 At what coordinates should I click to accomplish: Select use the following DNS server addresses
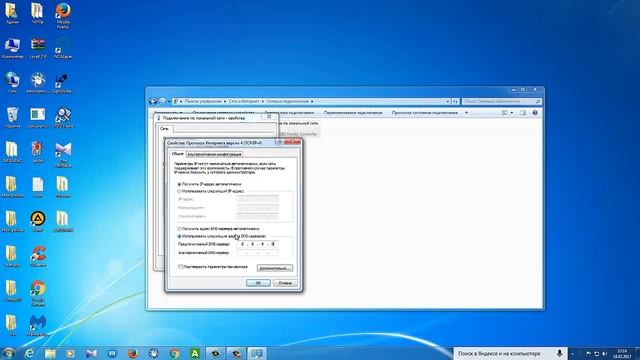[179, 236]
